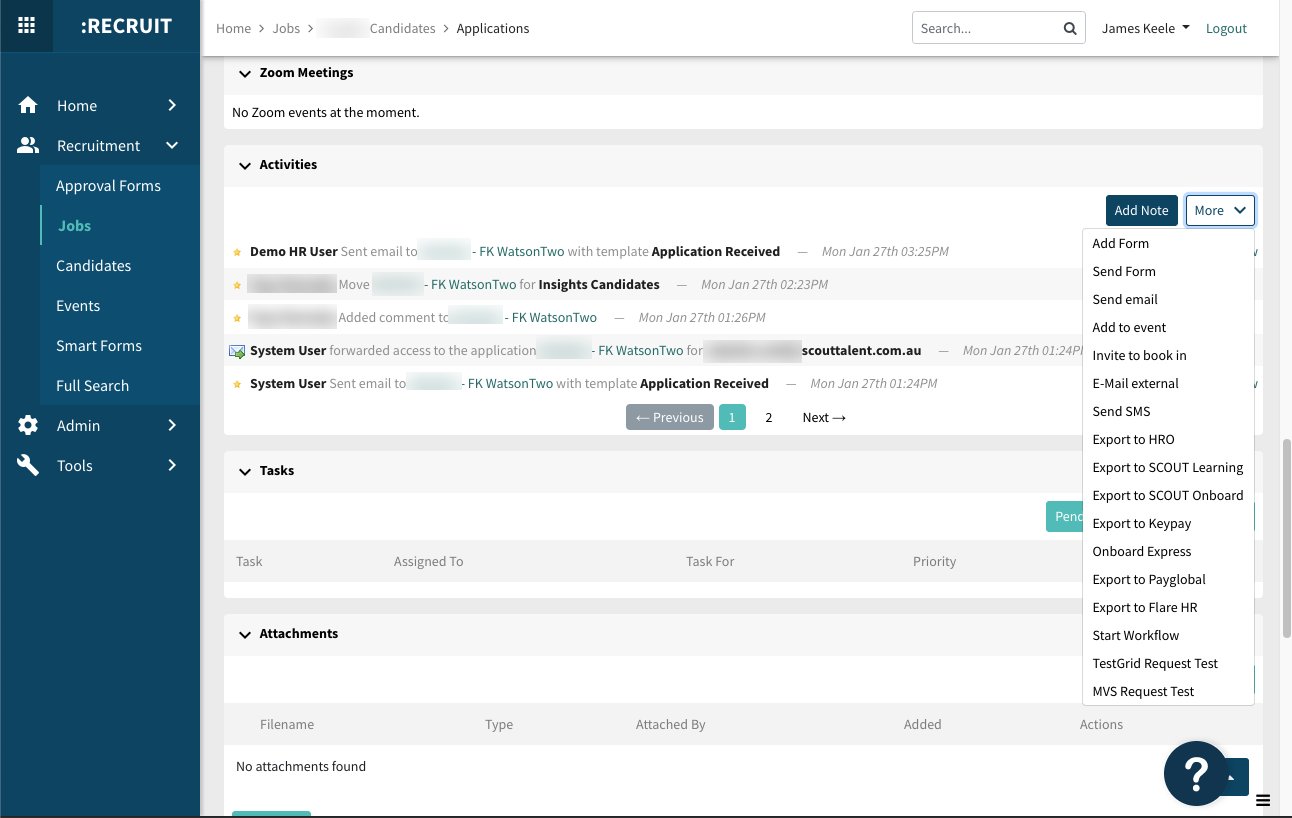
Task: Click the Logout link
Action: click(1226, 28)
